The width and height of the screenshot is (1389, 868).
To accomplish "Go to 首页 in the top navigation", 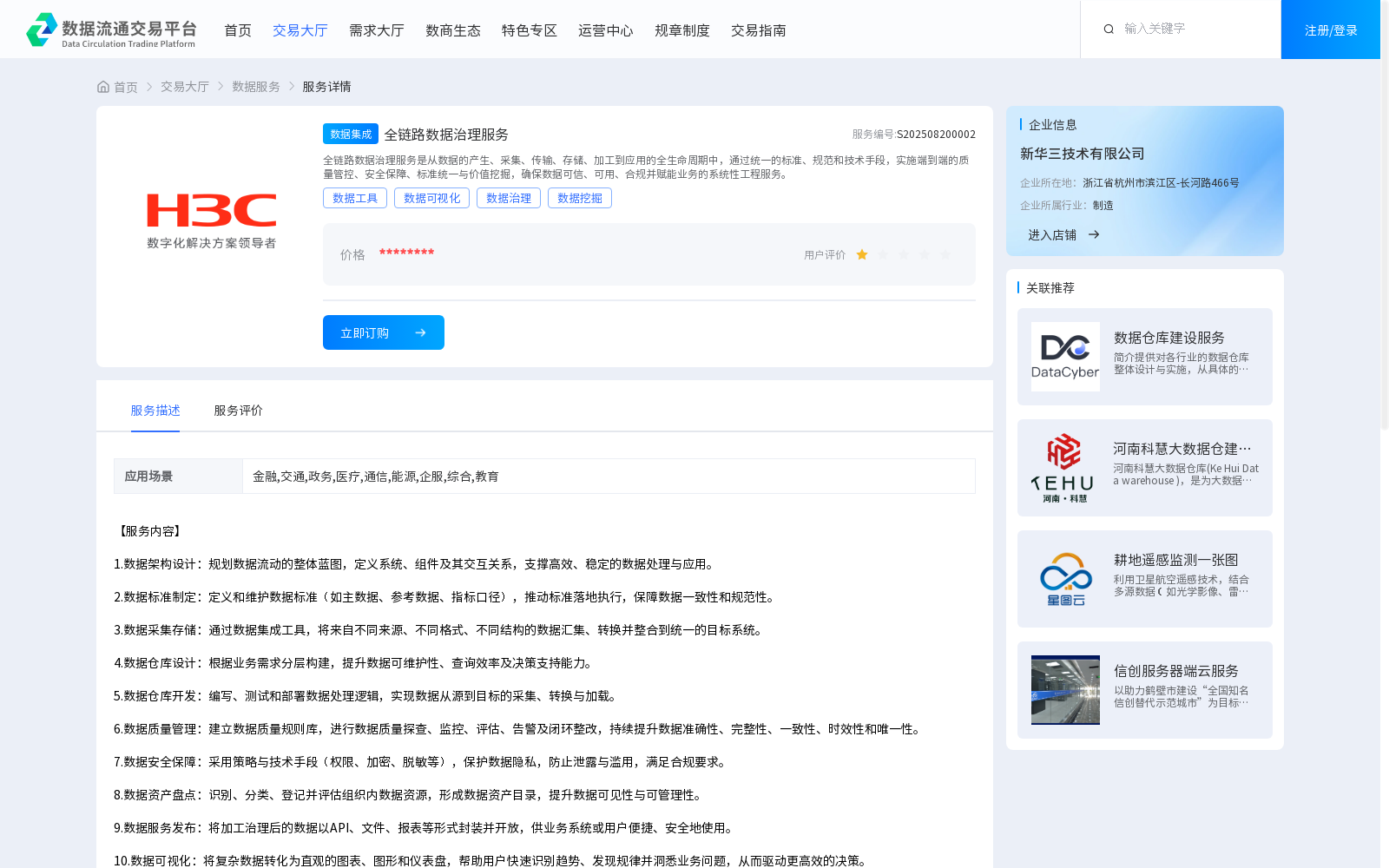I will [238, 30].
